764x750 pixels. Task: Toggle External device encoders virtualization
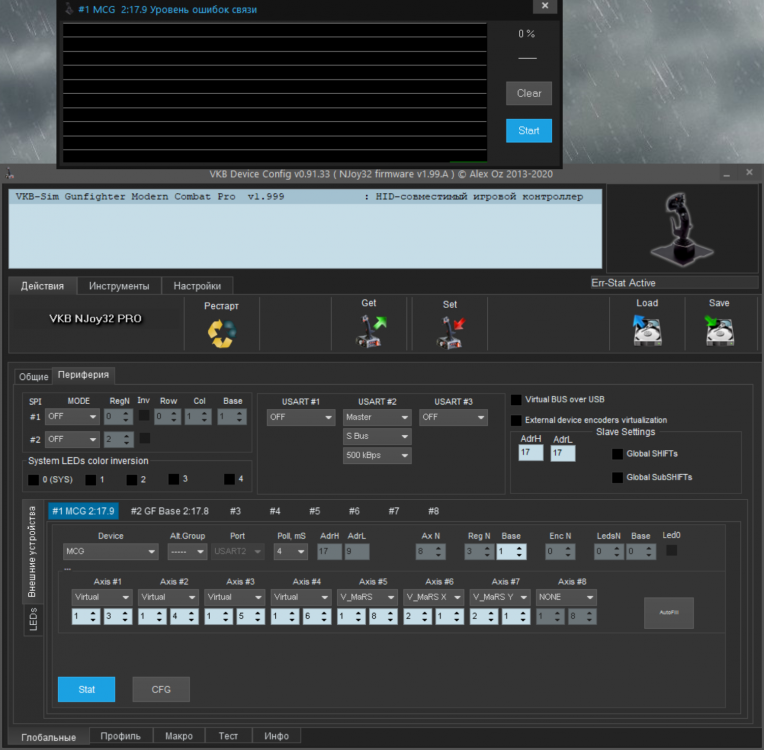tap(517, 420)
